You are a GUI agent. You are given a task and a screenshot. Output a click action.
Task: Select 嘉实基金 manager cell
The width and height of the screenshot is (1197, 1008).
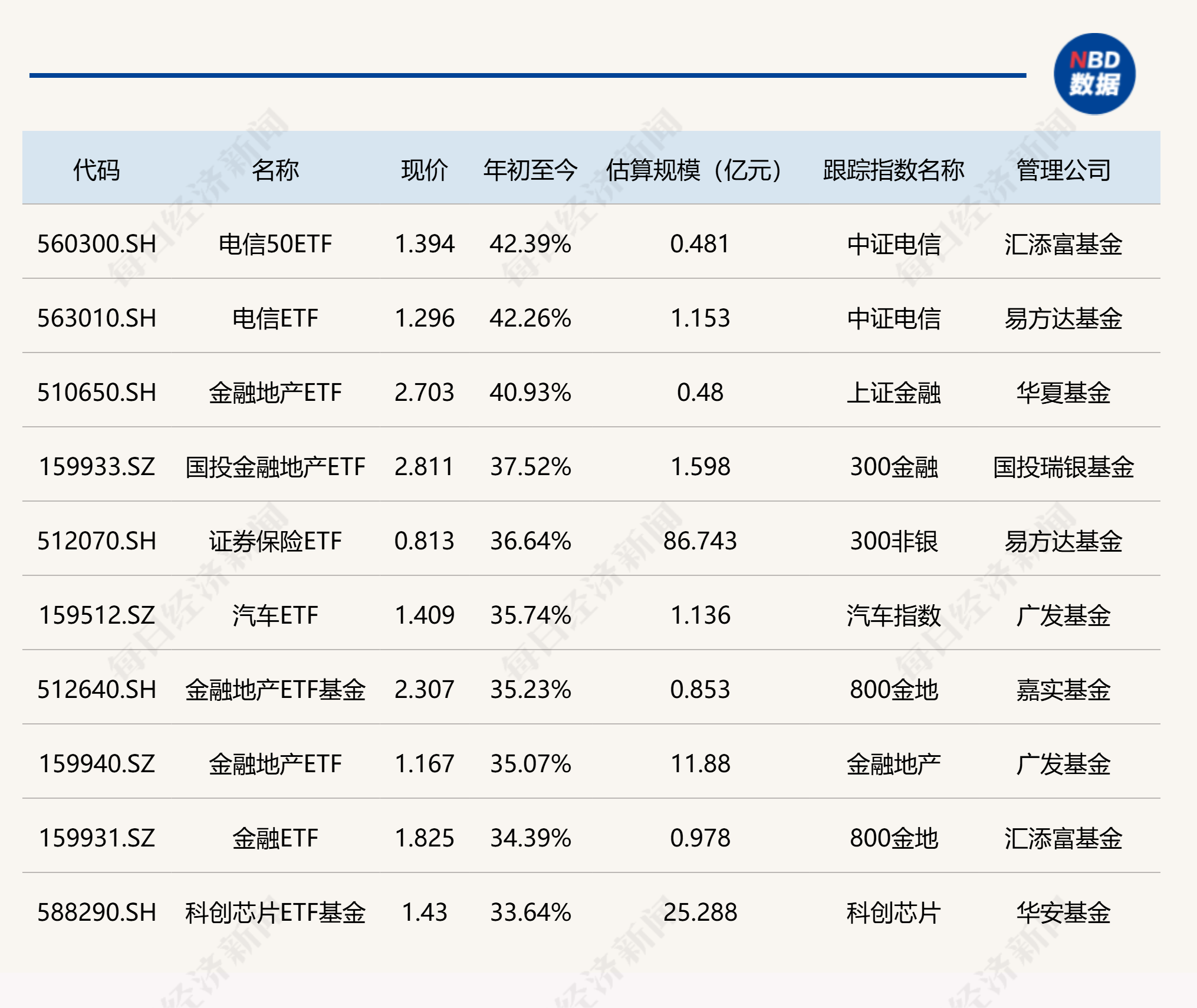coord(1064,690)
